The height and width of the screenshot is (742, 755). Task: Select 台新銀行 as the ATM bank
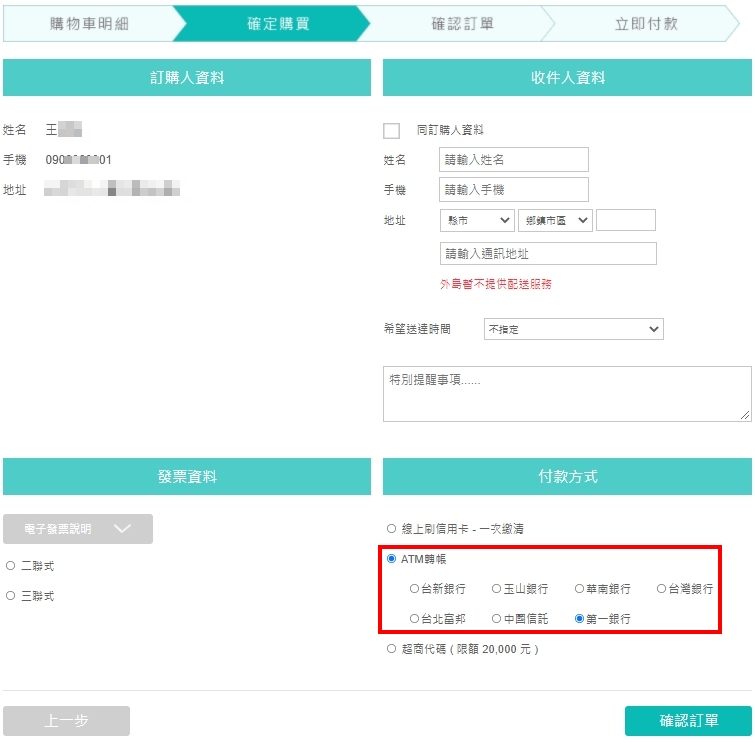(414, 588)
